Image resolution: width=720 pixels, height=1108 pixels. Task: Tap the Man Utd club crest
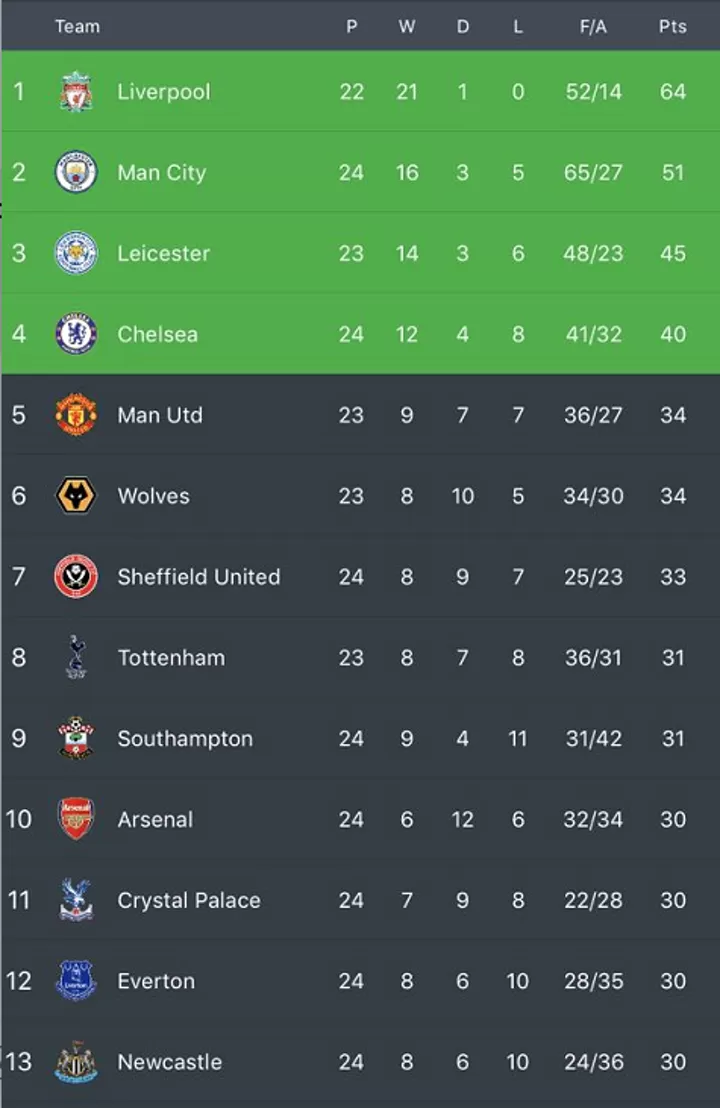76,415
